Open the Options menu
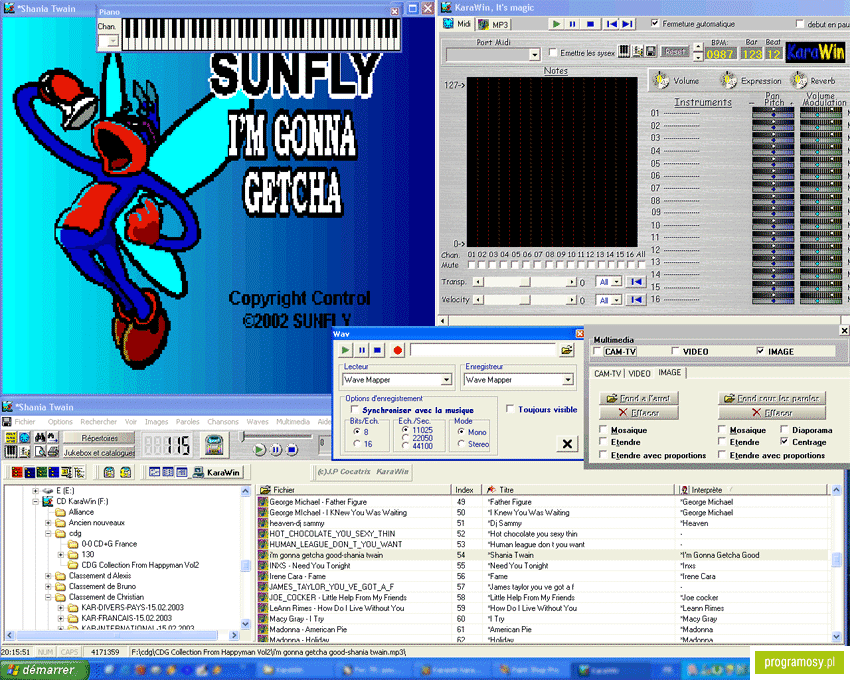This screenshot has height=680, width=850. 60,421
